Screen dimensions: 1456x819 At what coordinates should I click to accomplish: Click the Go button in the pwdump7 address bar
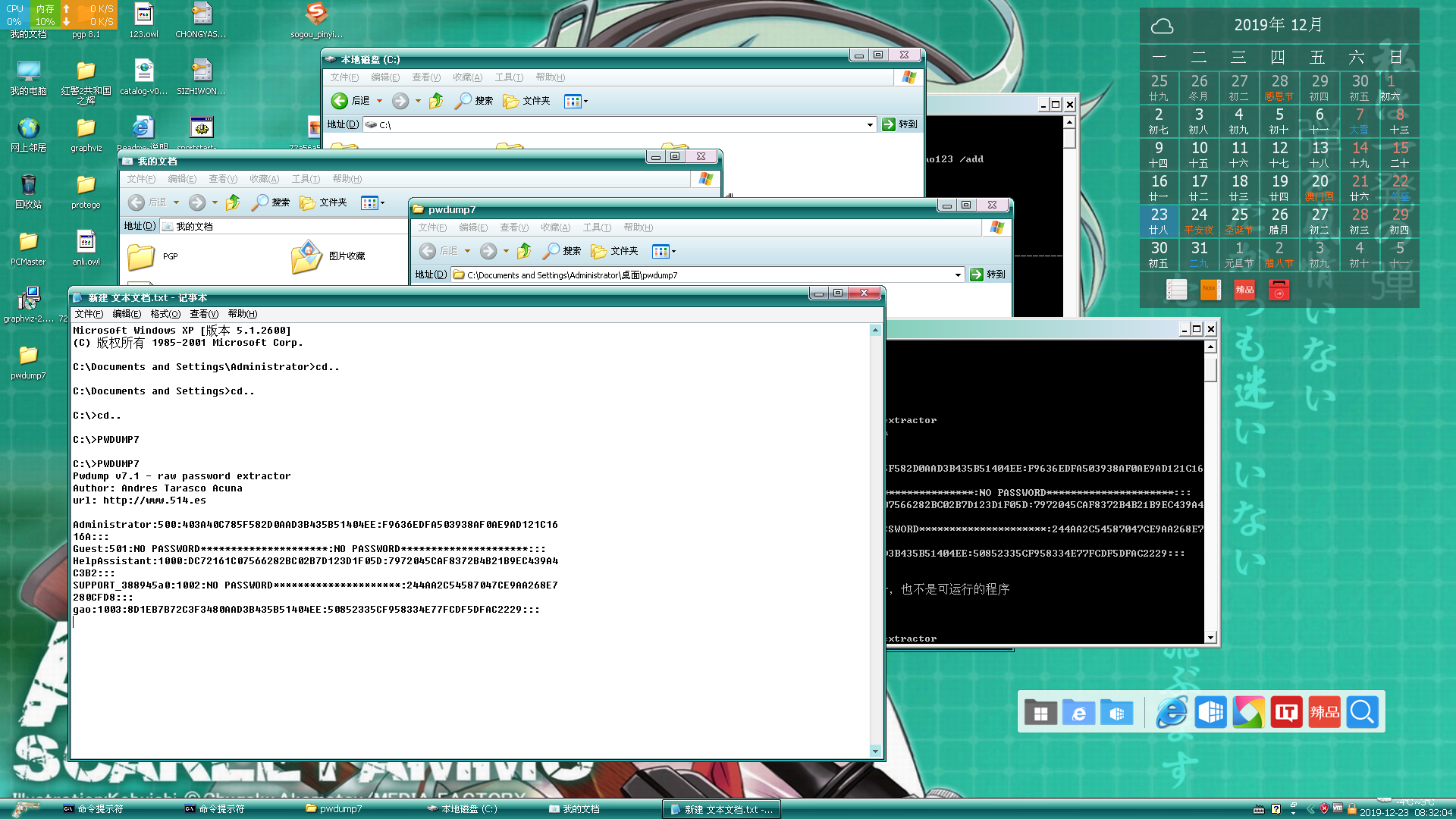tap(987, 275)
